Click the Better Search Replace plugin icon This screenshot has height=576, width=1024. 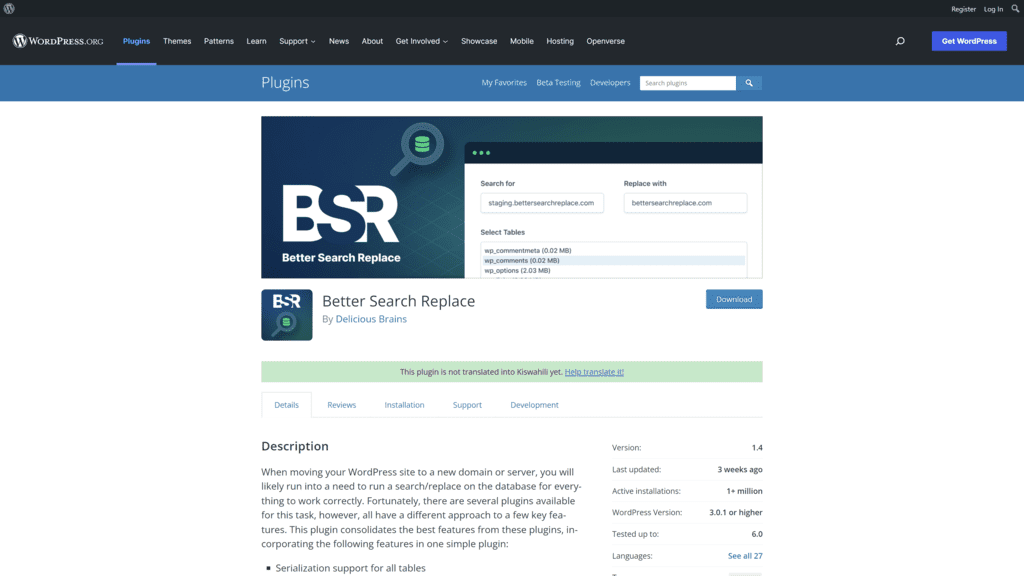tap(287, 315)
